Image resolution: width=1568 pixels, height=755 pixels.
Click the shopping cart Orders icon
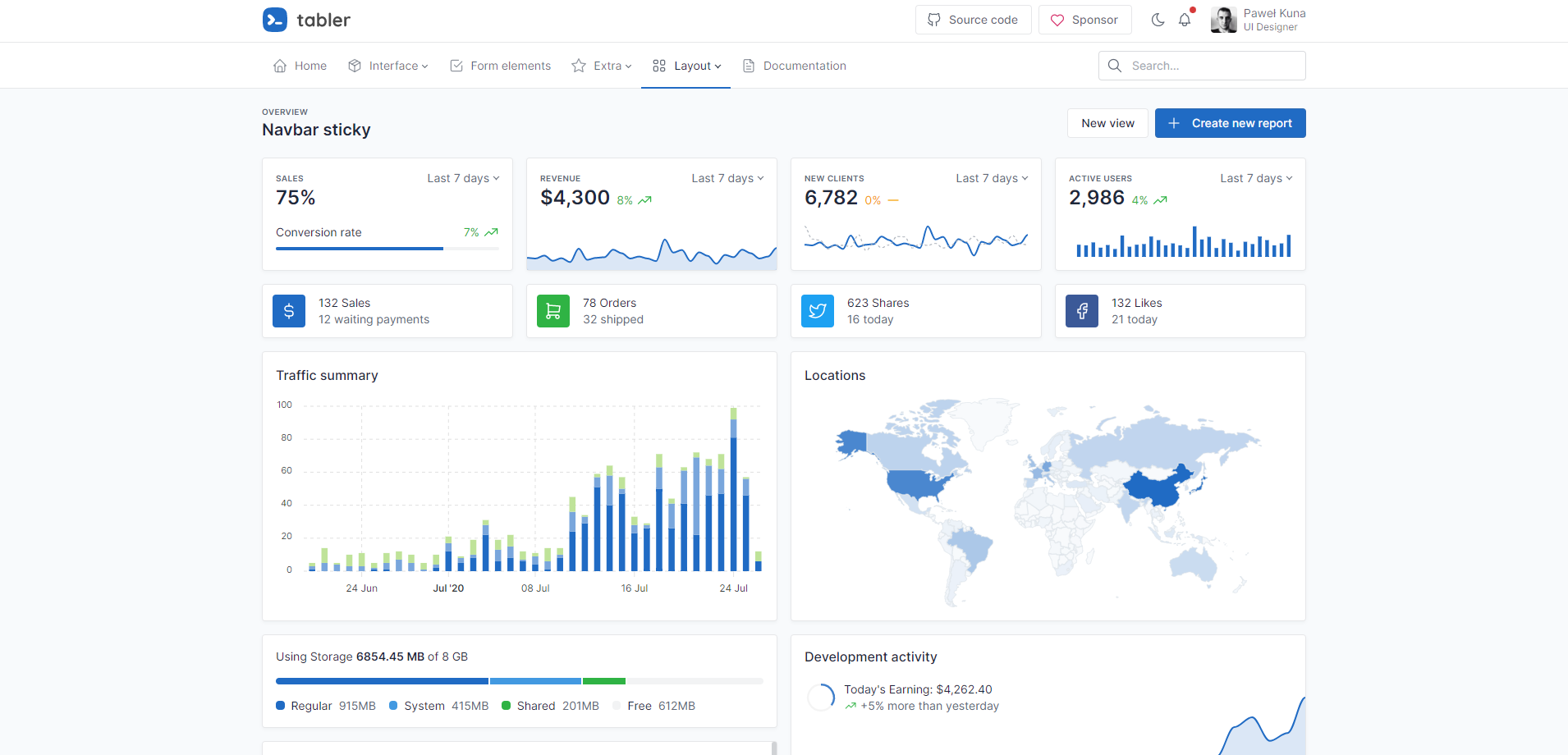point(553,311)
